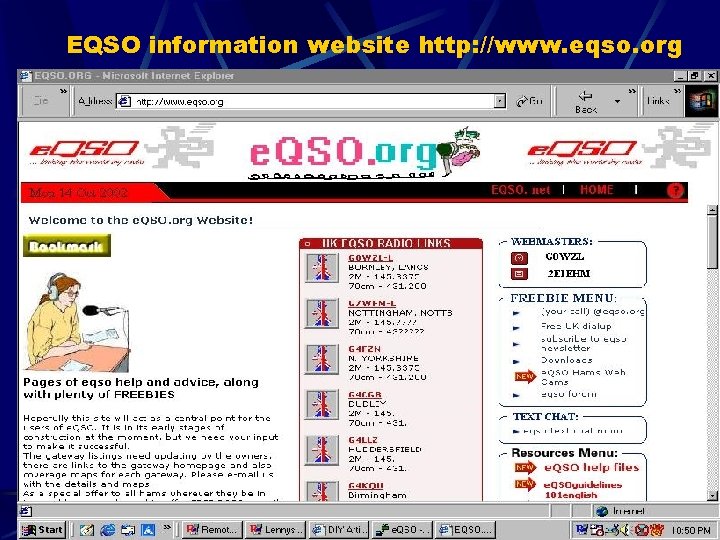Click the EQSO.net navigation link
Viewport: 720px width, 540px height.
click(520, 190)
